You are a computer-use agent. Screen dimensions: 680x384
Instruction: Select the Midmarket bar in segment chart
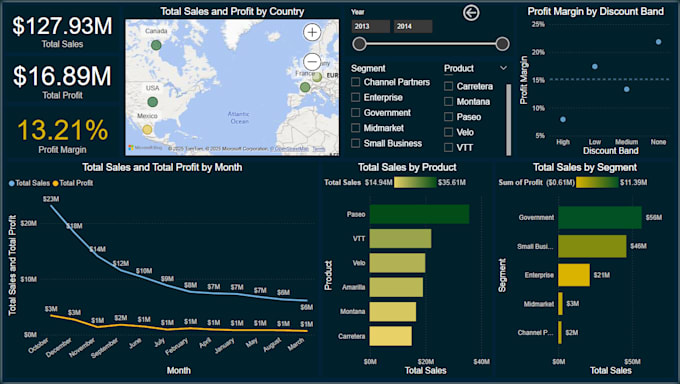click(x=560, y=304)
